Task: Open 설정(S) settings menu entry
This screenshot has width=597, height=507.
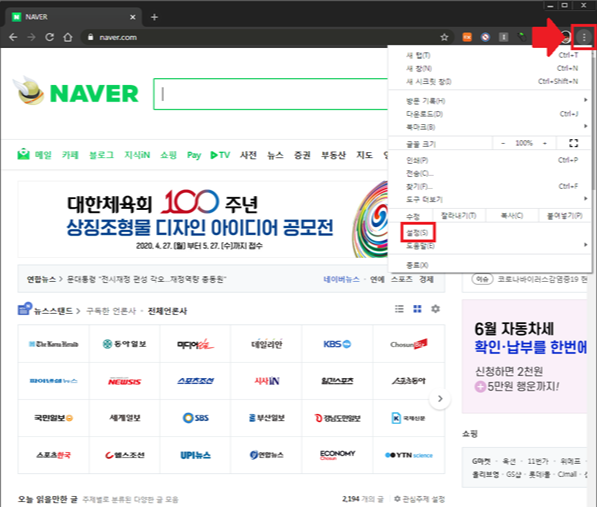Action: pos(417,233)
